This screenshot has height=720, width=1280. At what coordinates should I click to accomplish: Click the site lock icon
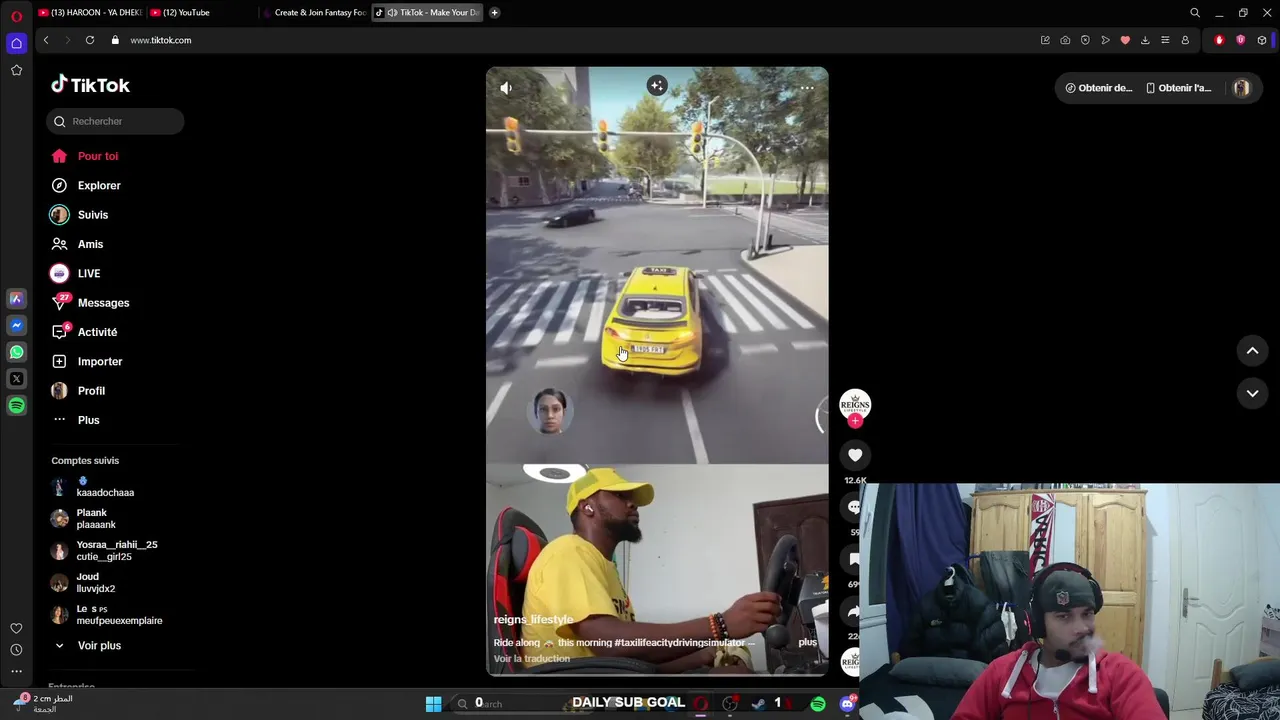pos(115,40)
